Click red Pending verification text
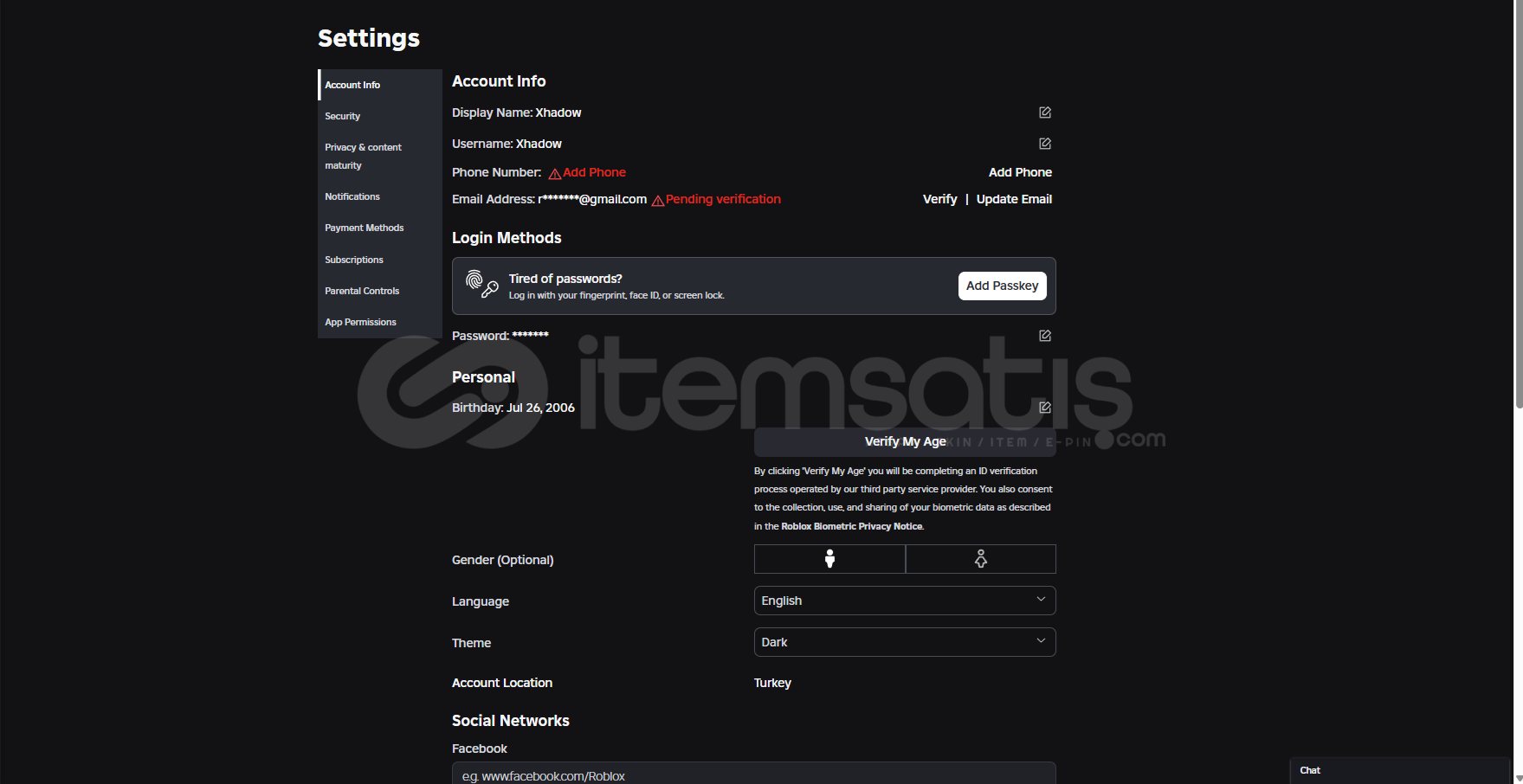 [723, 199]
